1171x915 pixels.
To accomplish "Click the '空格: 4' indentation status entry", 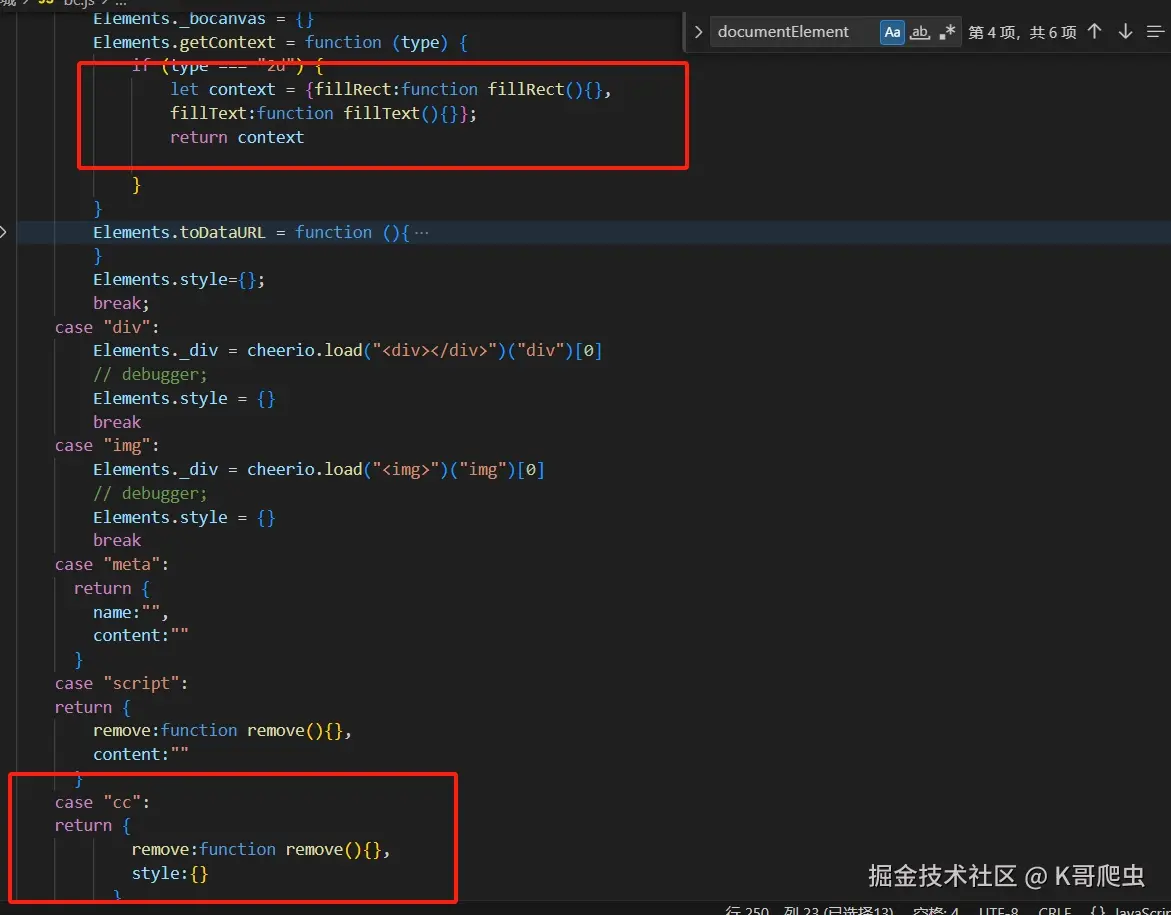I will (x=937, y=911).
